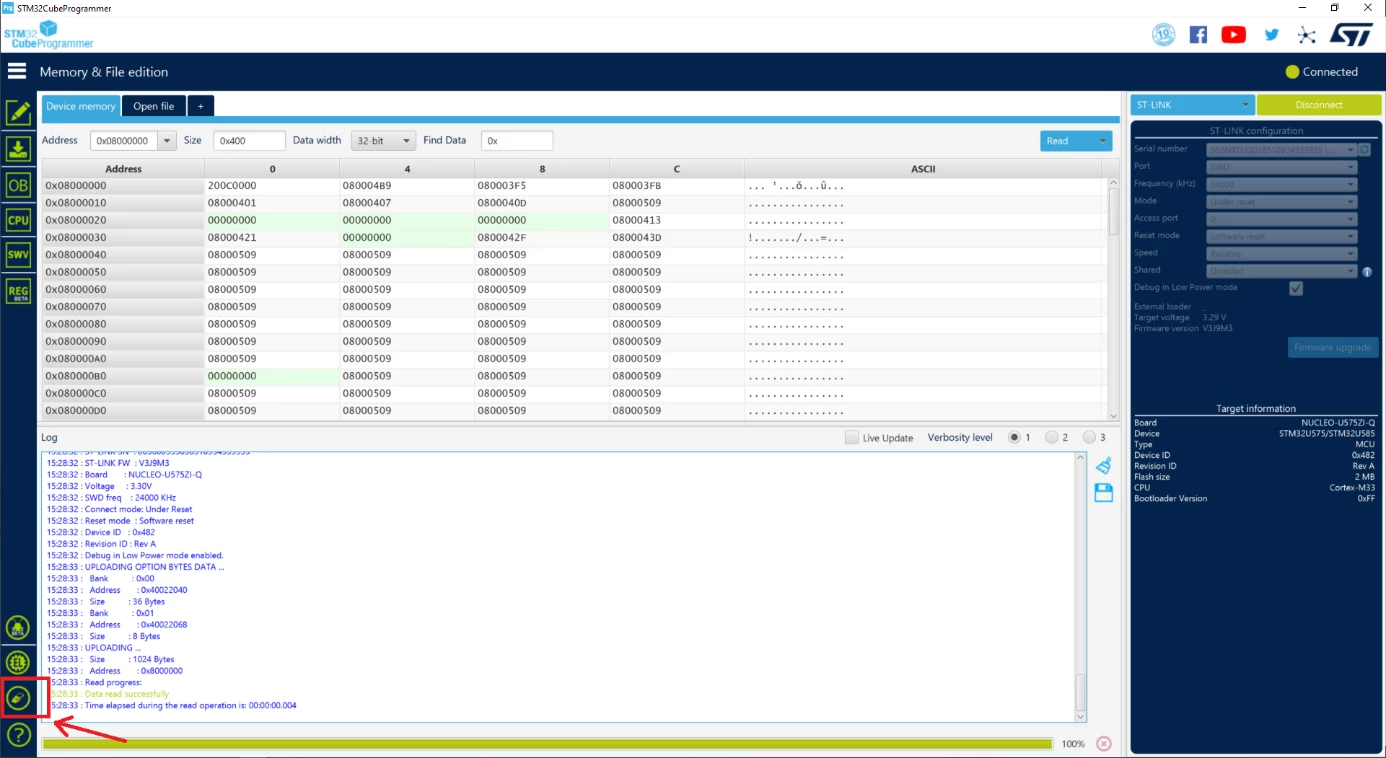Open Memory & File editing pencil icon
The height and width of the screenshot is (758, 1386).
click(x=18, y=113)
